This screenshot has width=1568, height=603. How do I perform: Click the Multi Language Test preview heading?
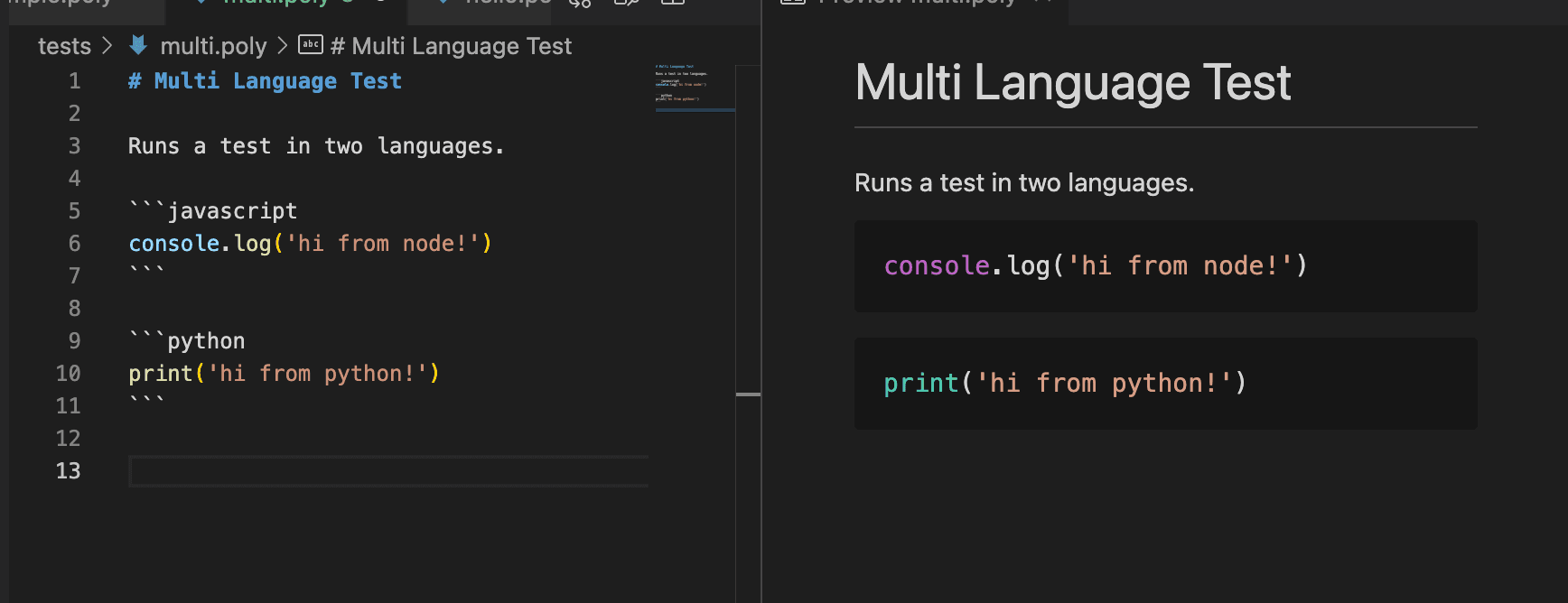(1073, 83)
